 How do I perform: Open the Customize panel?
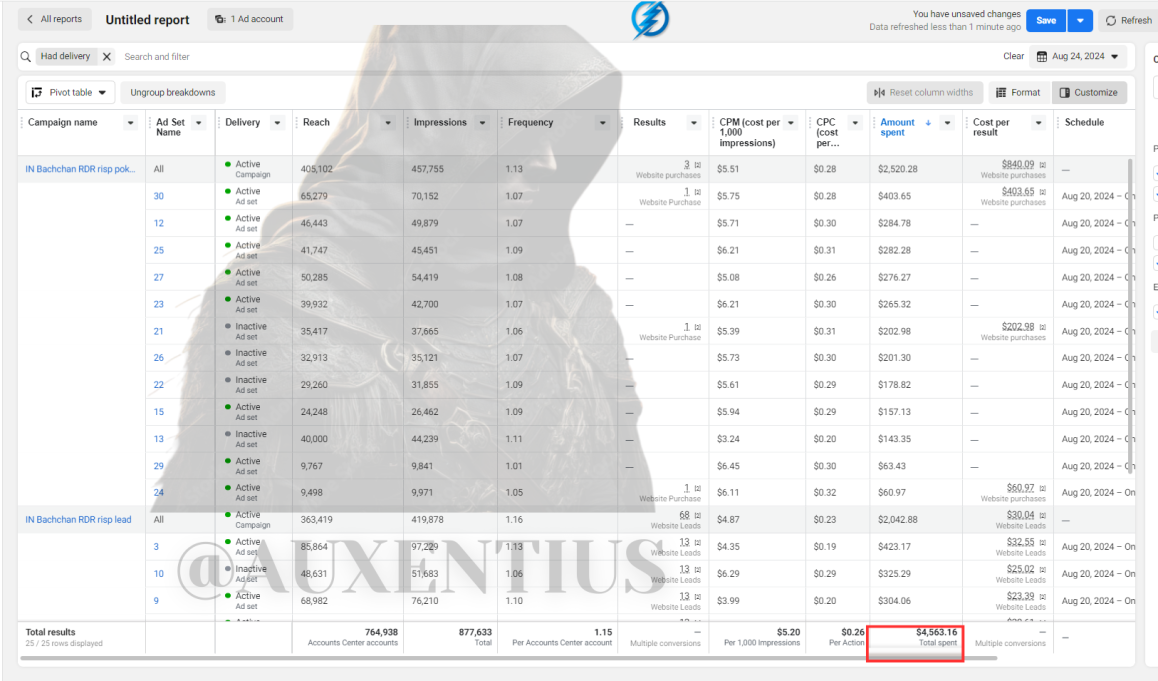pyautogui.click(x=1089, y=92)
